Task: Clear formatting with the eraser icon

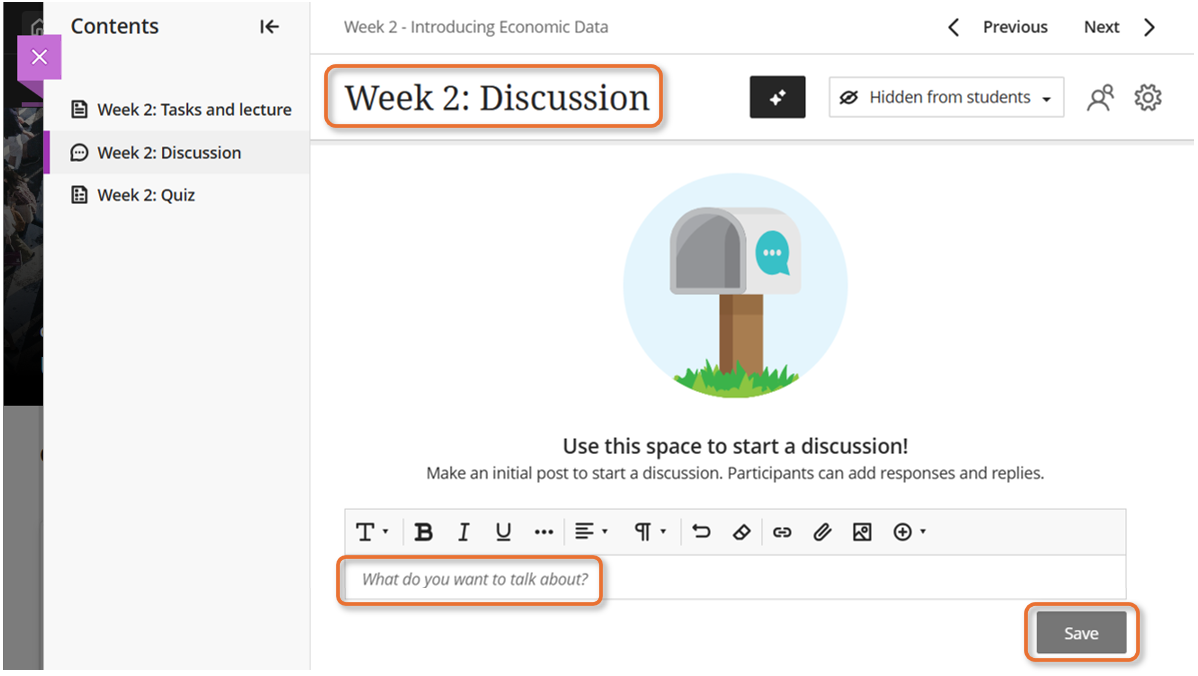Action: pyautogui.click(x=741, y=532)
